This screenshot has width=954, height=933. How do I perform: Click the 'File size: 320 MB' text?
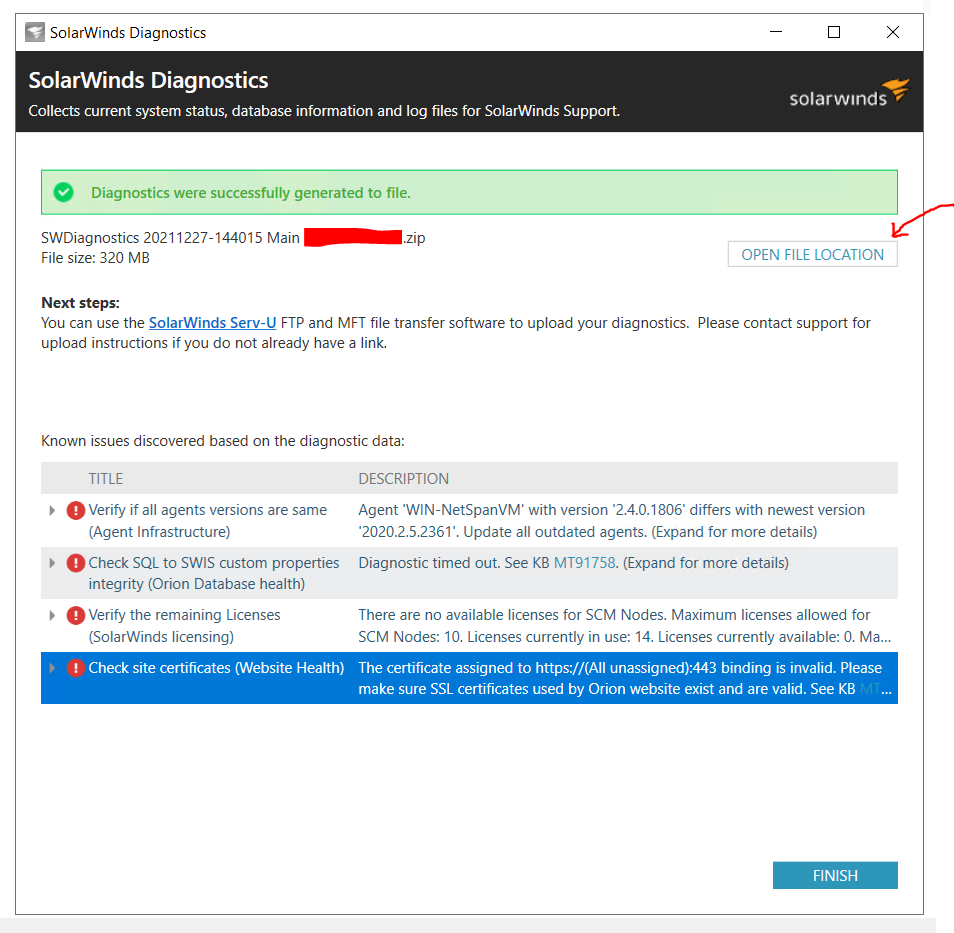point(96,258)
